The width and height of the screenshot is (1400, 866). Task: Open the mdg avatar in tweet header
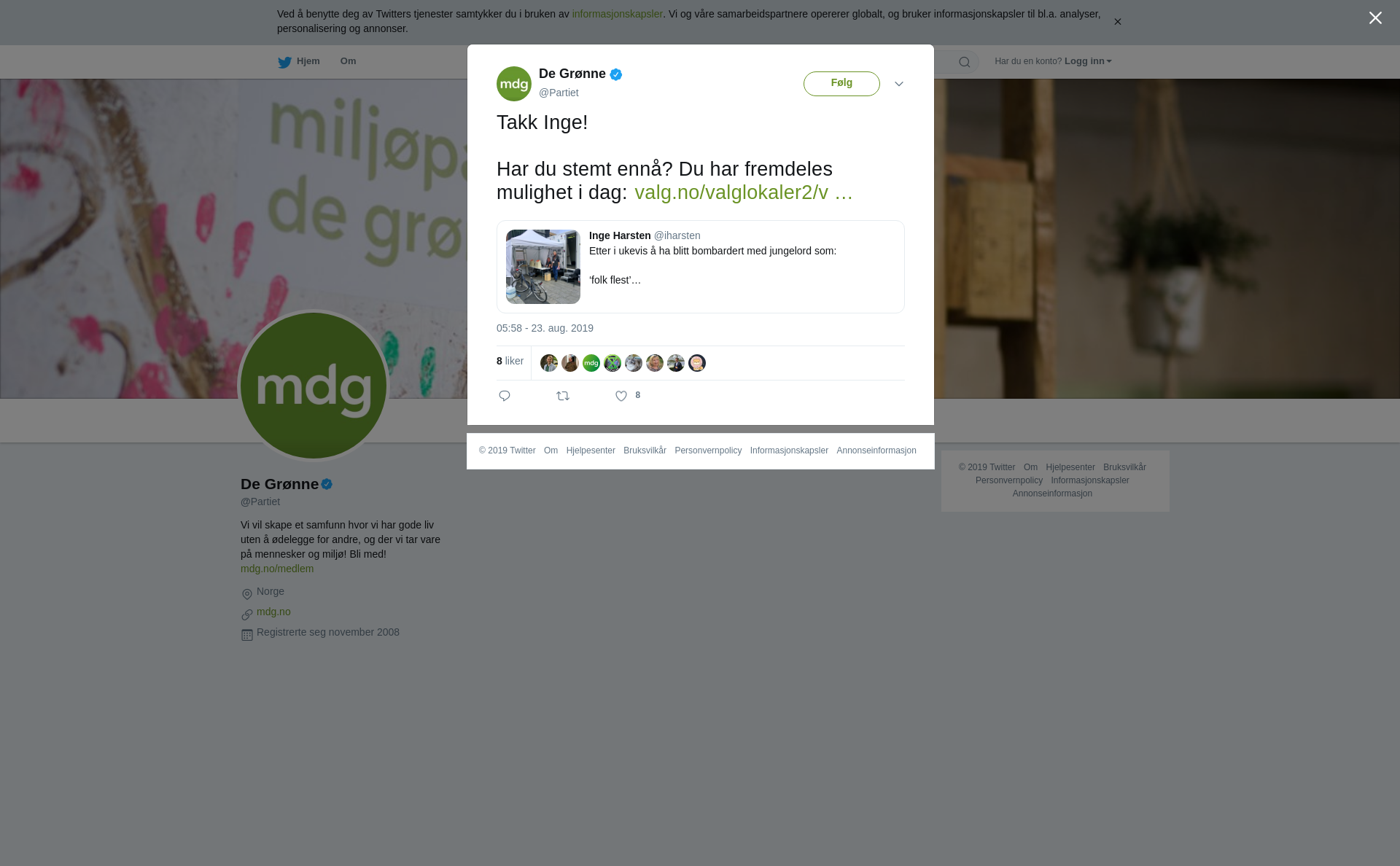coord(514,84)
